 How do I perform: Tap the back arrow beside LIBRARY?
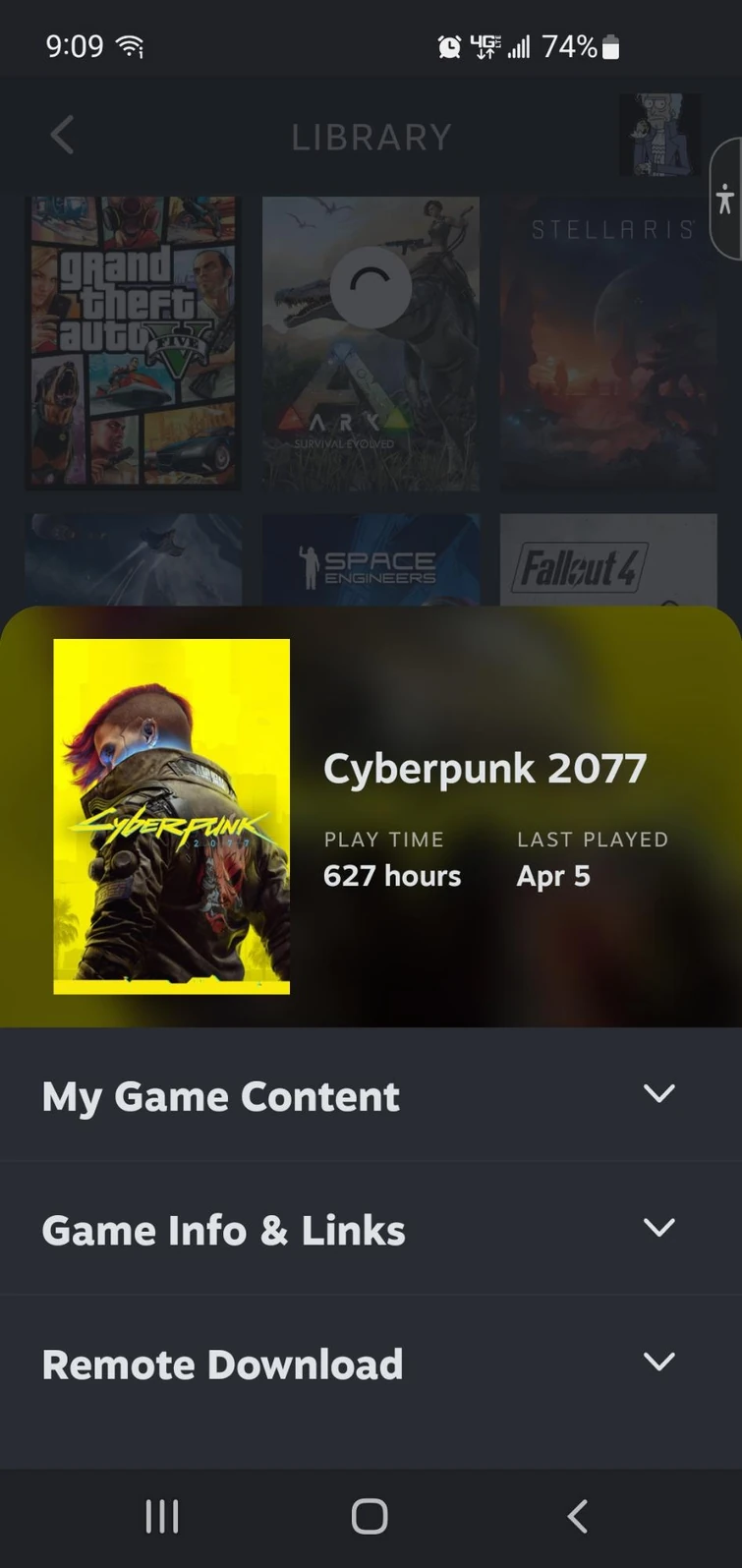[62, 135]
